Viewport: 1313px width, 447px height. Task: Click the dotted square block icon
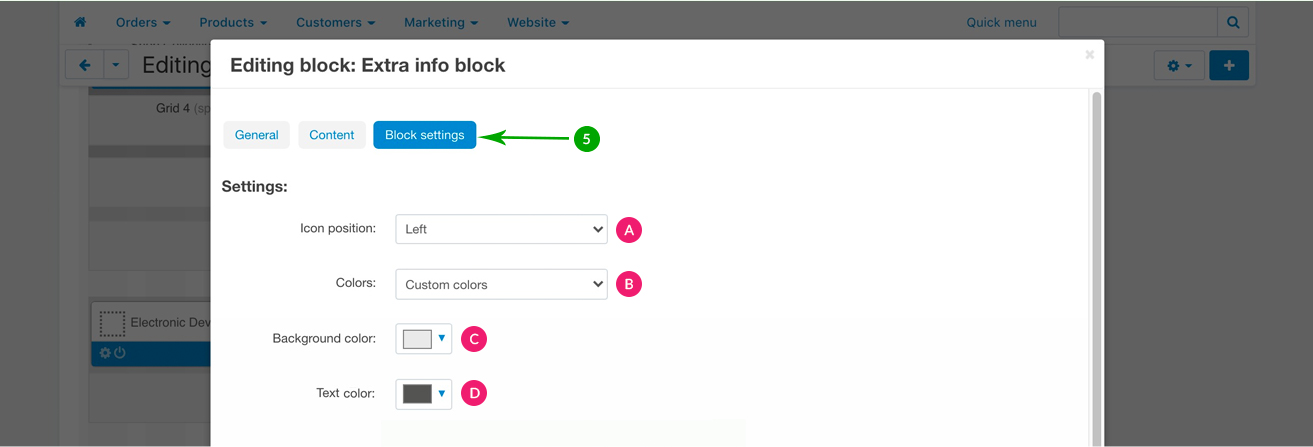[x=112, y=323]
